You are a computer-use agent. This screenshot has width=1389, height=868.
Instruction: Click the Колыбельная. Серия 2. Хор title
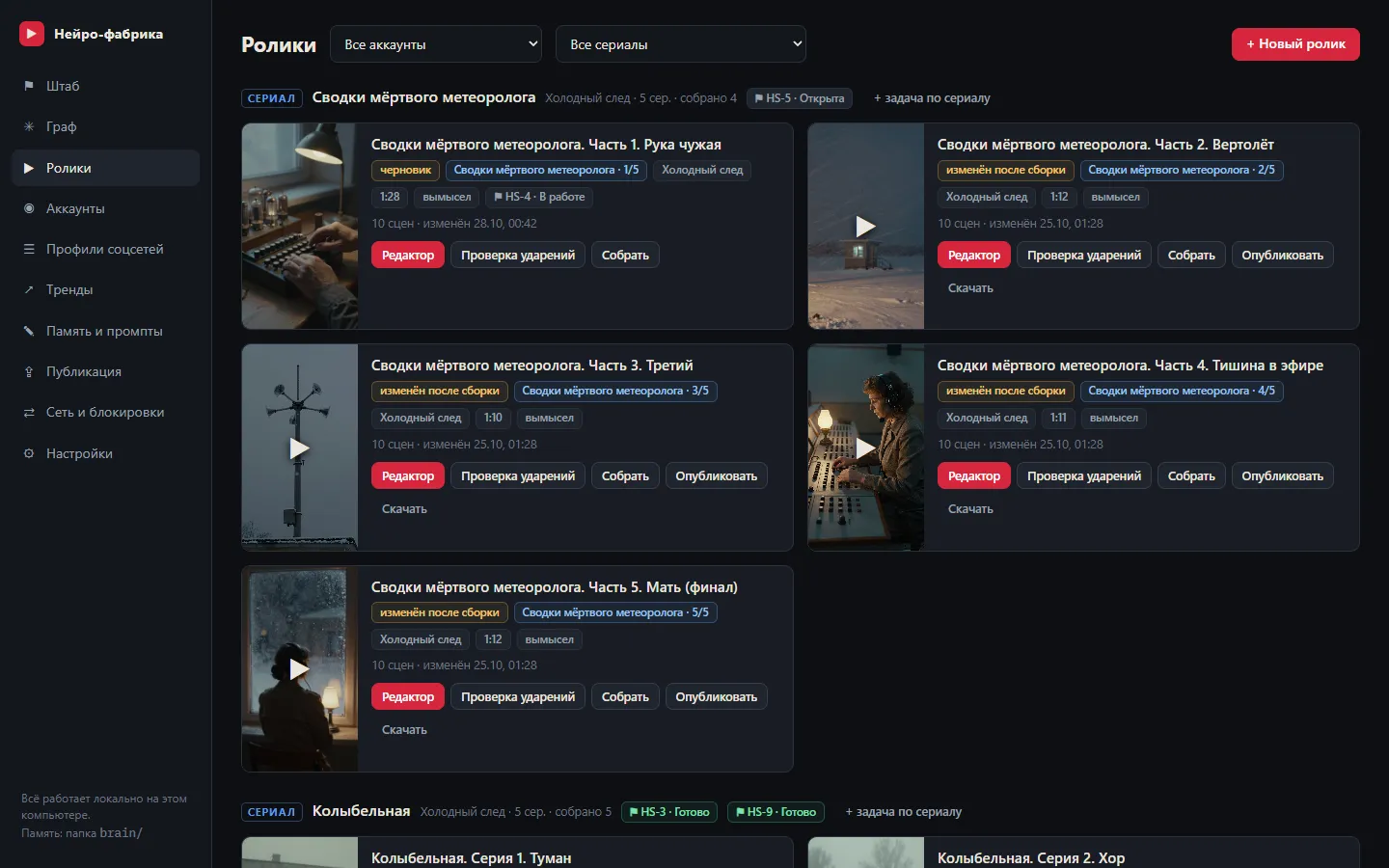pos(1031,858)
